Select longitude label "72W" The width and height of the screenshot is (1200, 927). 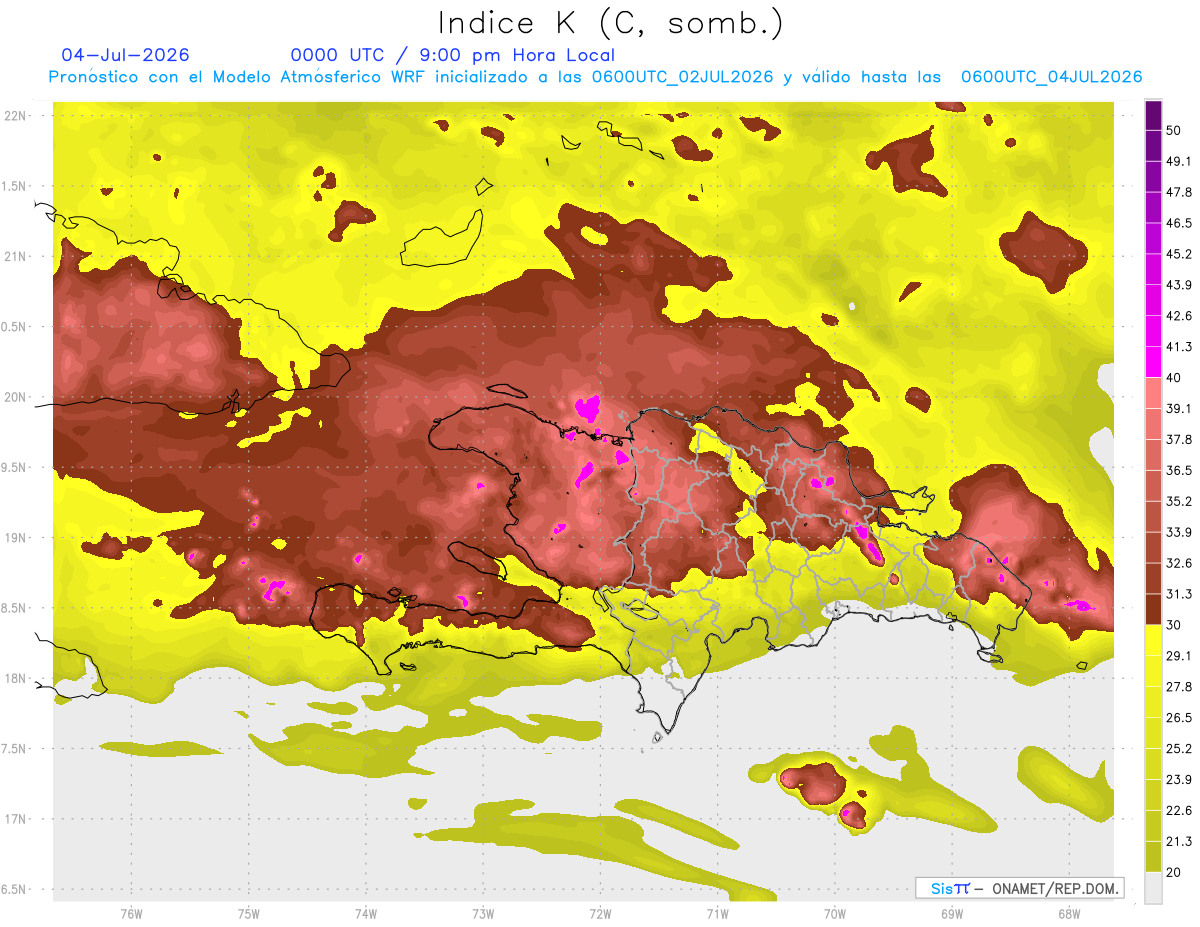pyautogui.click(x=600, y=913)
